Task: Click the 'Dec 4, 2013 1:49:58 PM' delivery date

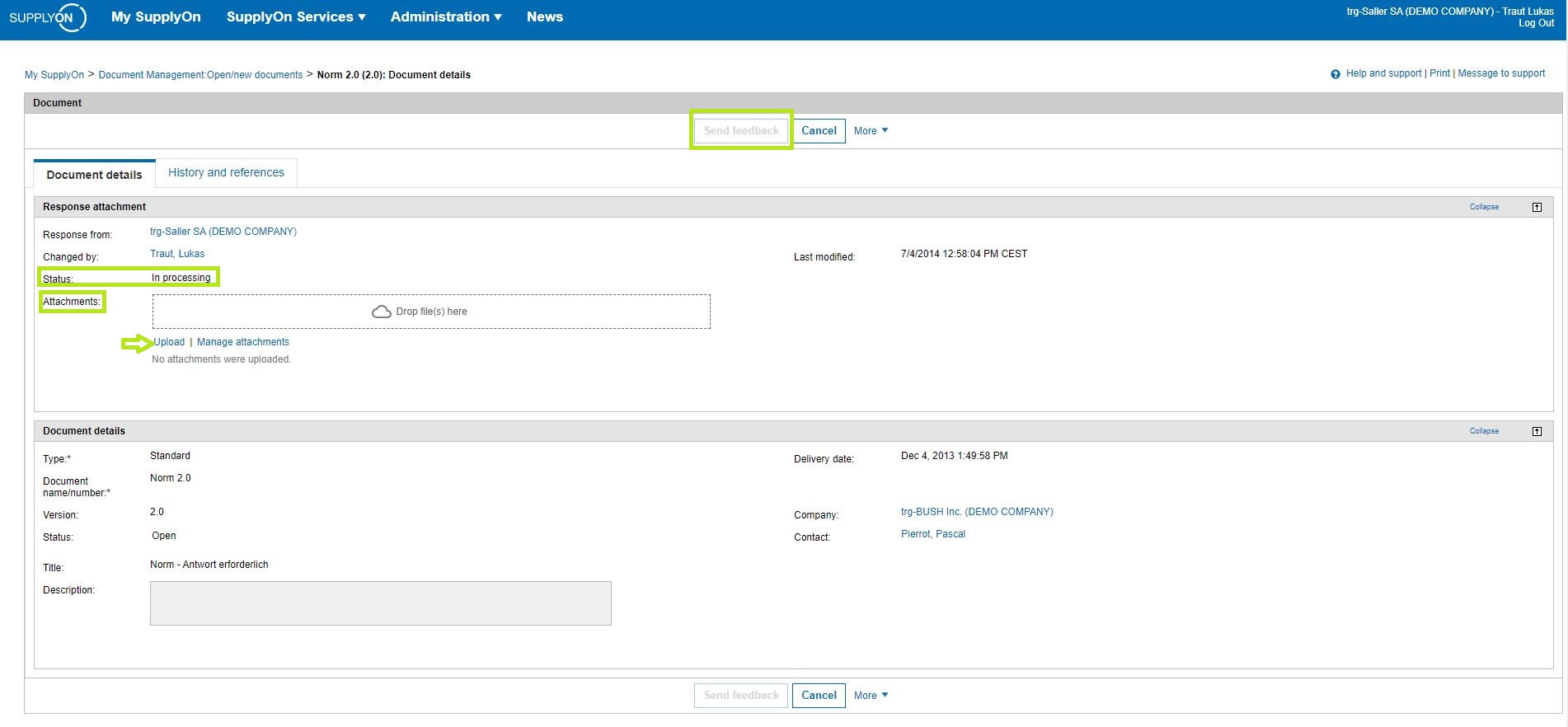Action: click(955, 456)
